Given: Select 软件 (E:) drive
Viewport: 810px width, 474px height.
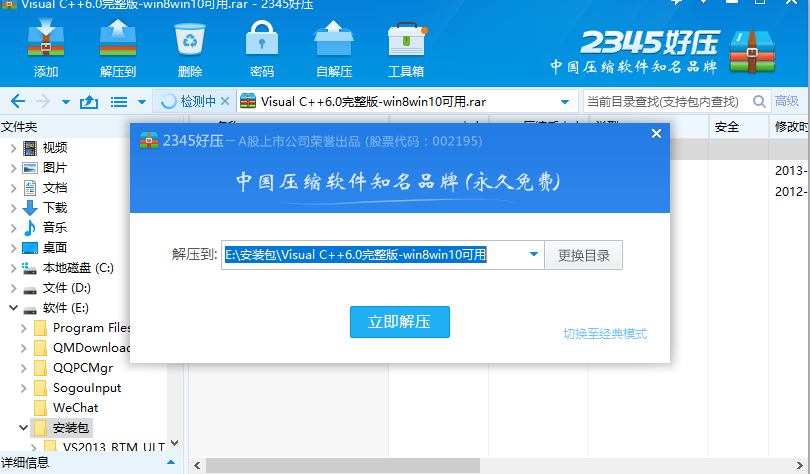Looking at the screenshot, I should tap(66, 308).
